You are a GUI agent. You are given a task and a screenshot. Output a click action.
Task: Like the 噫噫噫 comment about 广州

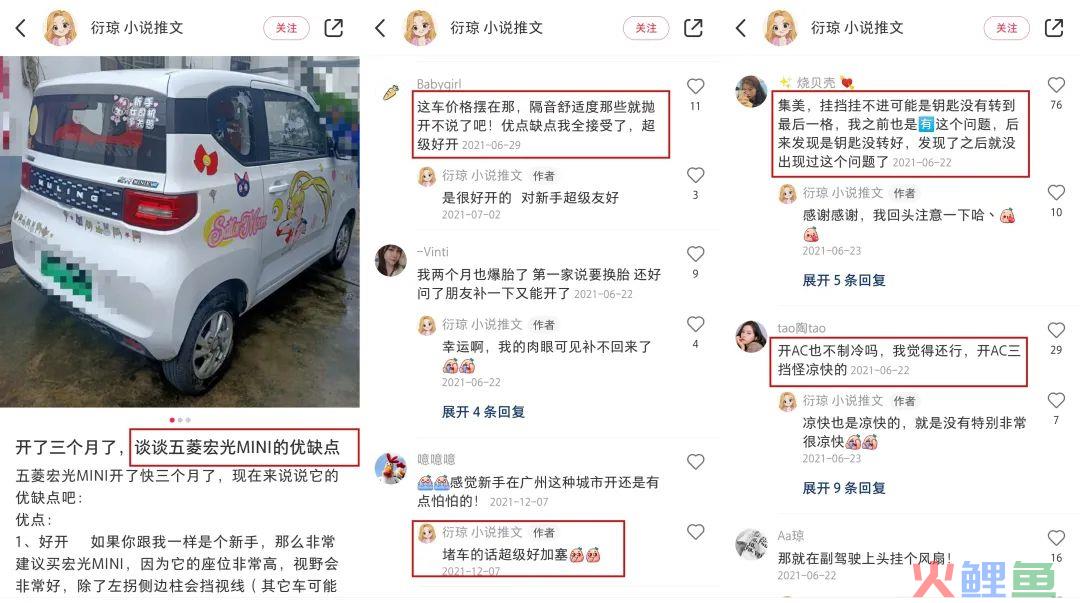(696, 462)
